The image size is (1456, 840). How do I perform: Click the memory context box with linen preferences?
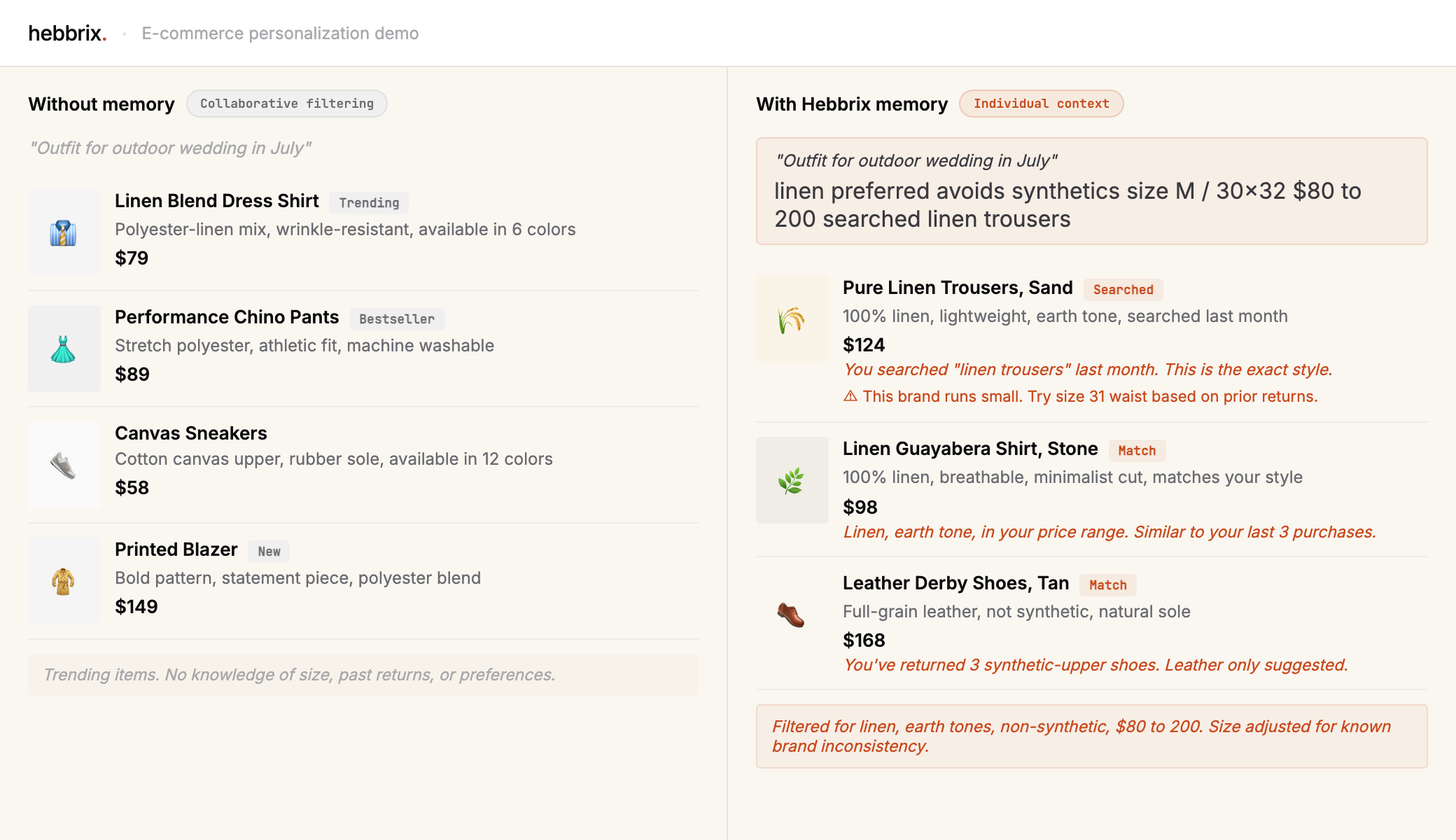coord(1091,191)
